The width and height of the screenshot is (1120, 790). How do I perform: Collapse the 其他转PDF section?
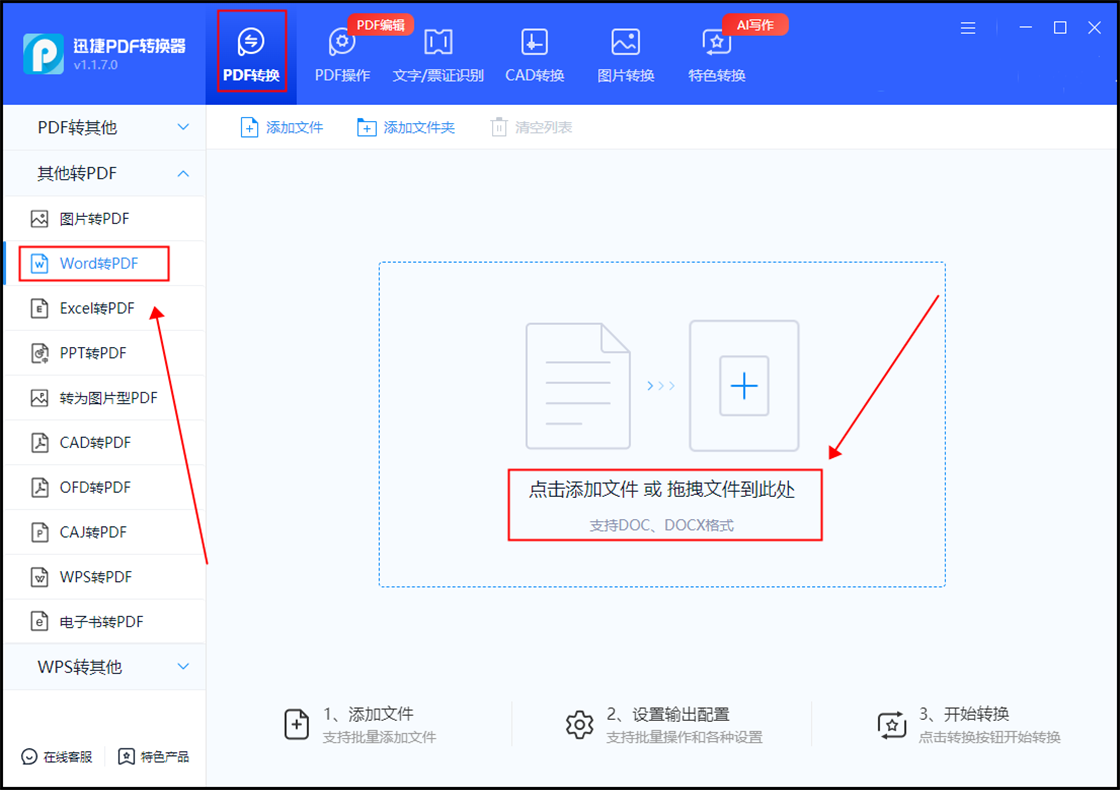[100, 173]
